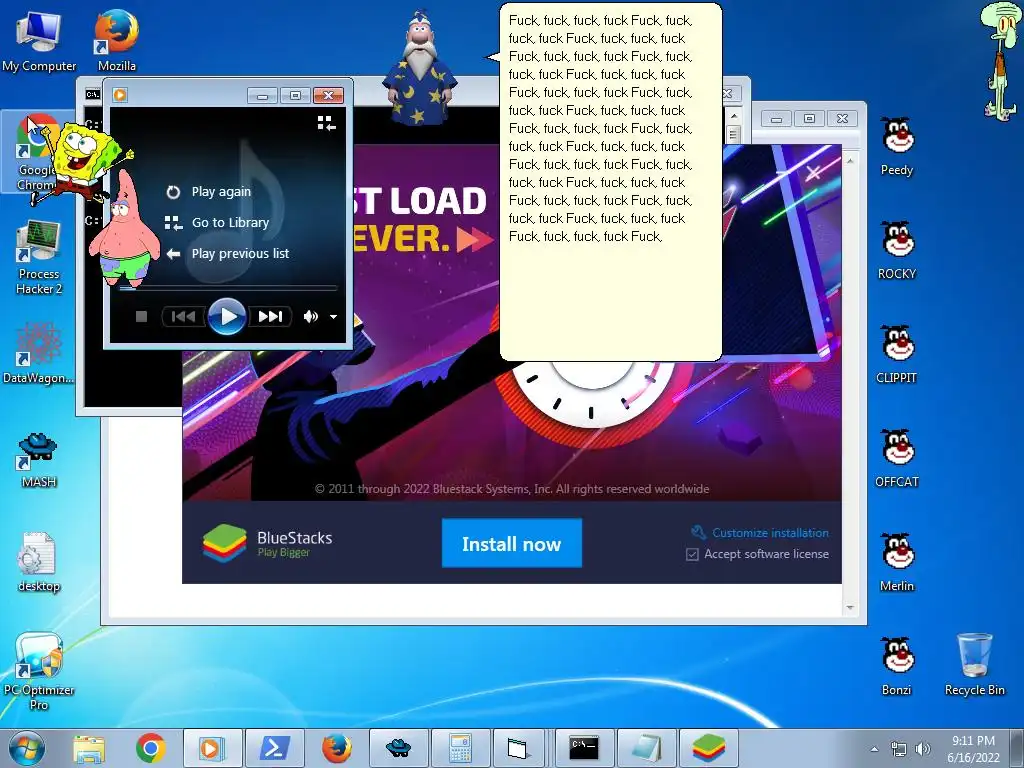Open Firefox from taskbar

(x=336, y=748)
